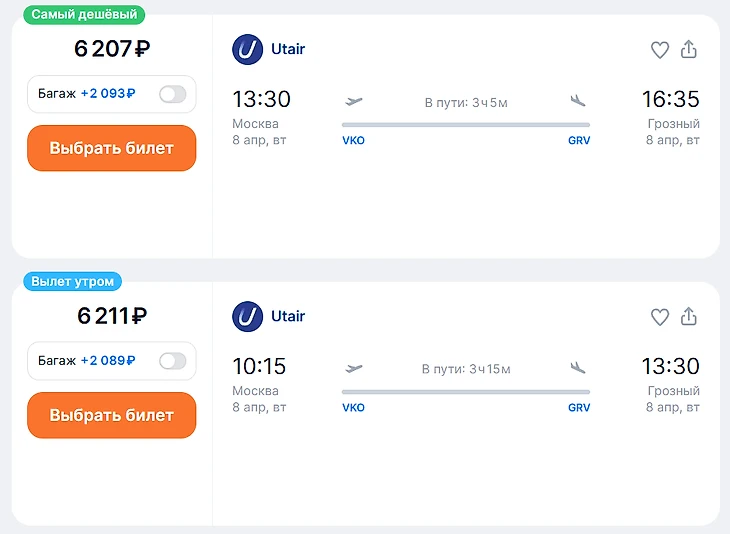Screen dimensions: 730x534
Task: Share the 10:15 Utair flight
Action: tap(688, 317)
